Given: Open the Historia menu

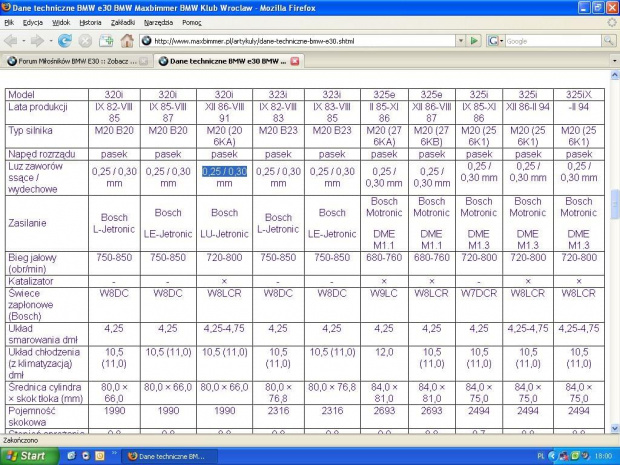Looking at the screenshot, I should click(x=90, y=23).
